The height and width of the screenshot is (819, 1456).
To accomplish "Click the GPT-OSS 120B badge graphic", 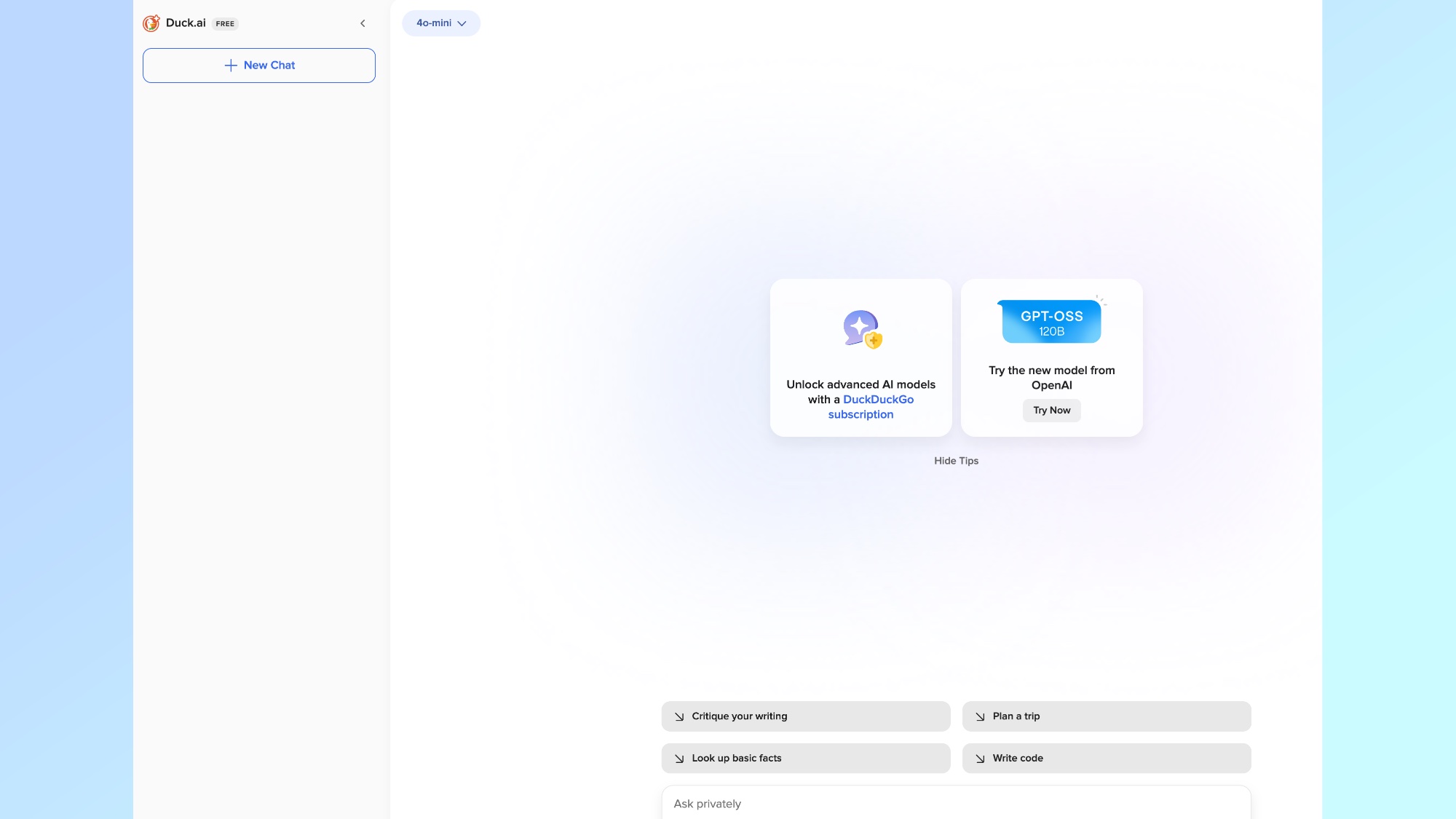I will pos(1051,322).
